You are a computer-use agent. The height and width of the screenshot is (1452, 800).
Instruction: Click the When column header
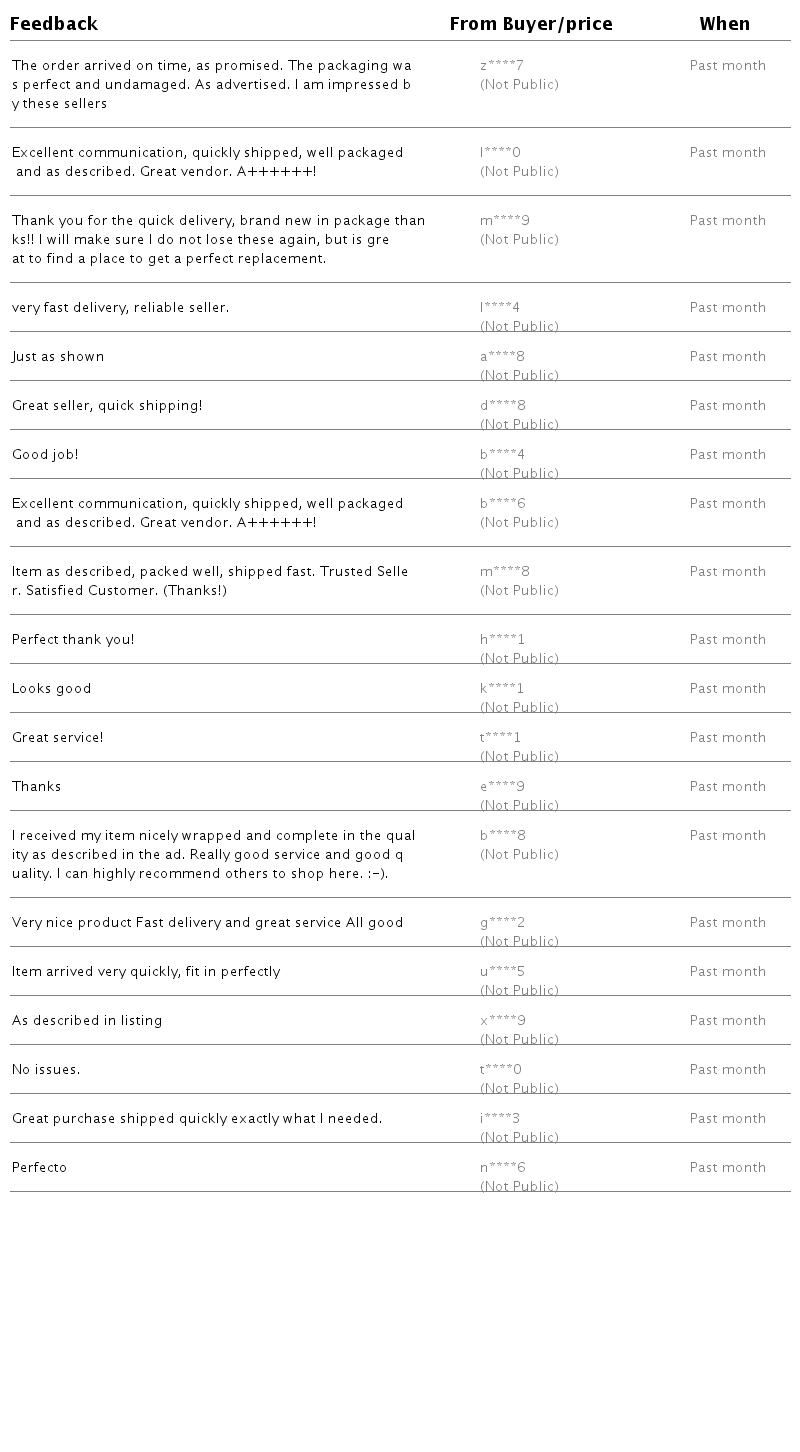(x=725, y=24)
